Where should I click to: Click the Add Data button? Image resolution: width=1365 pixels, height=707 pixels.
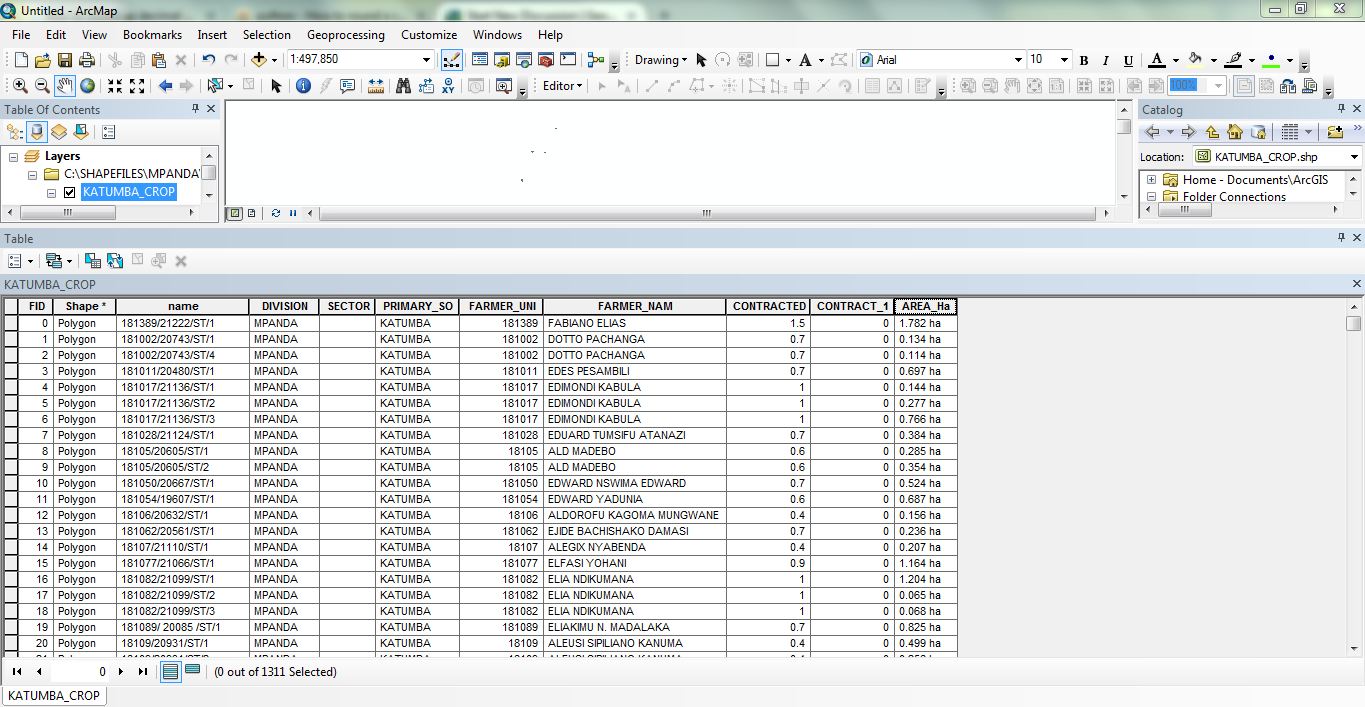[259, 60]
